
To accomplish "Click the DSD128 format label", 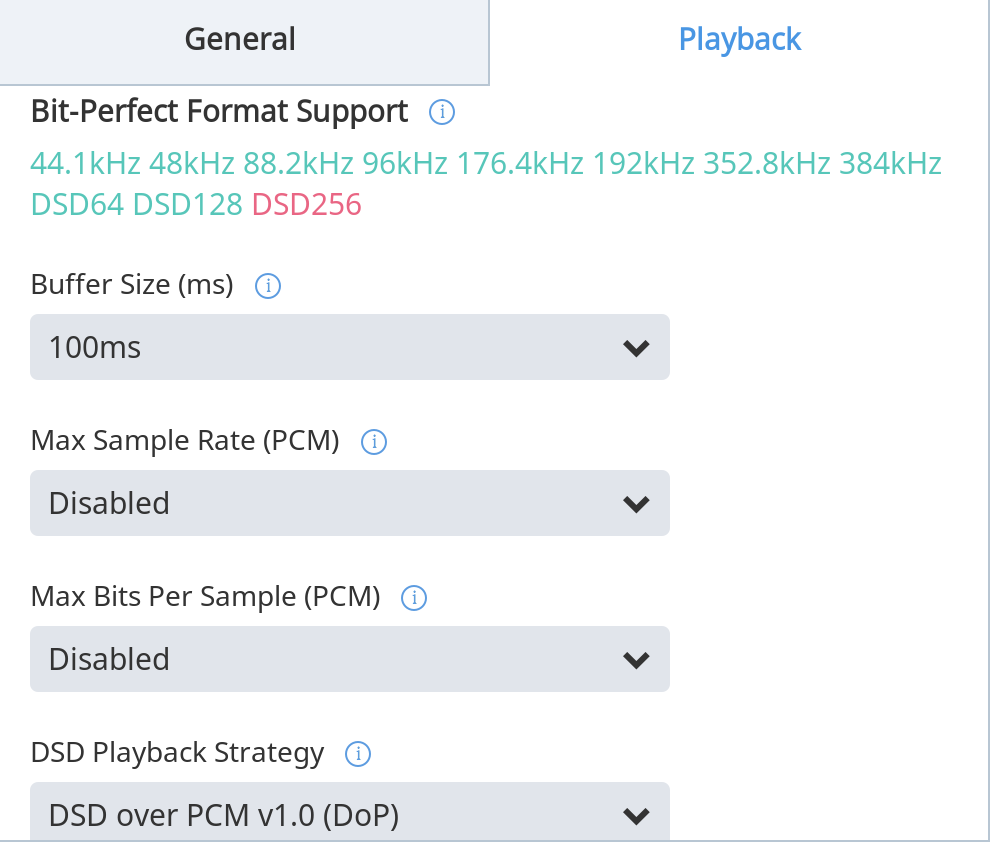I will pos(188,205).
